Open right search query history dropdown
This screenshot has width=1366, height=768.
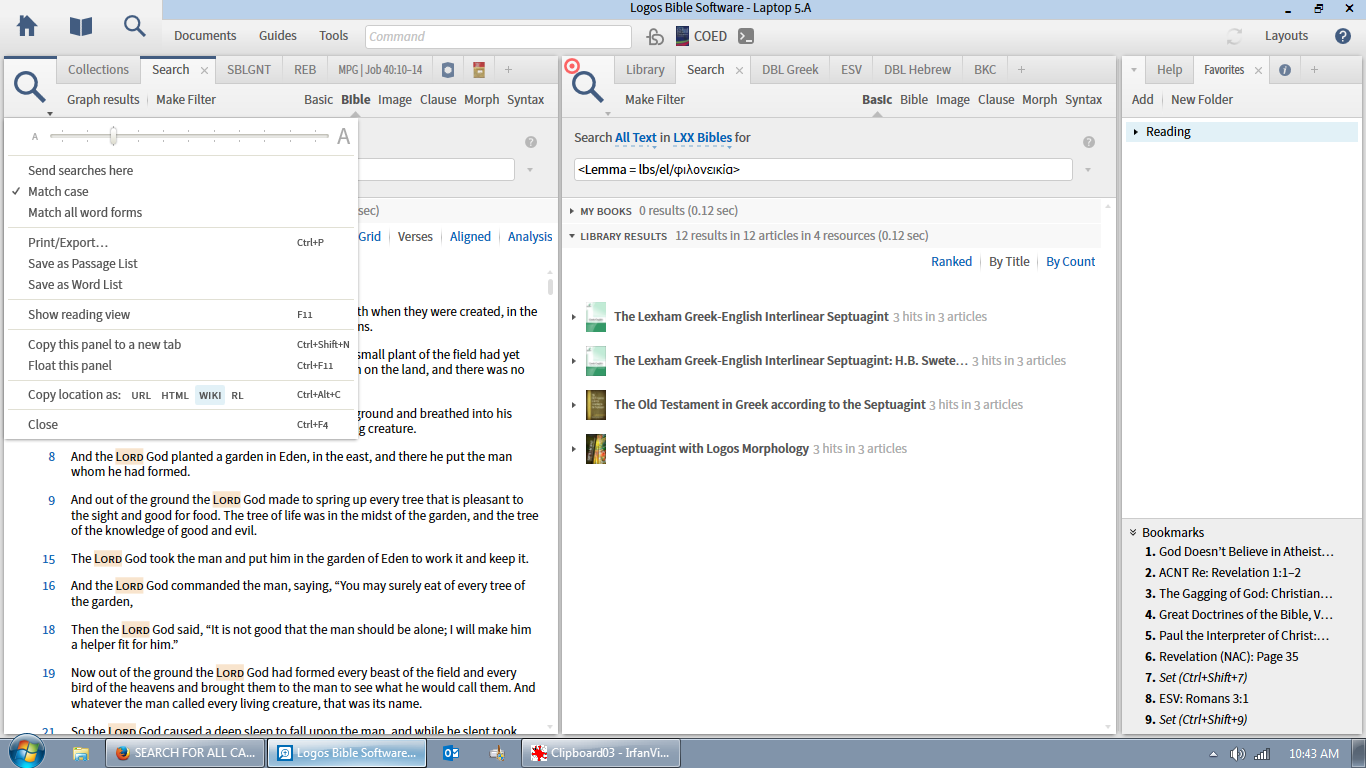tap(1088, 170)
